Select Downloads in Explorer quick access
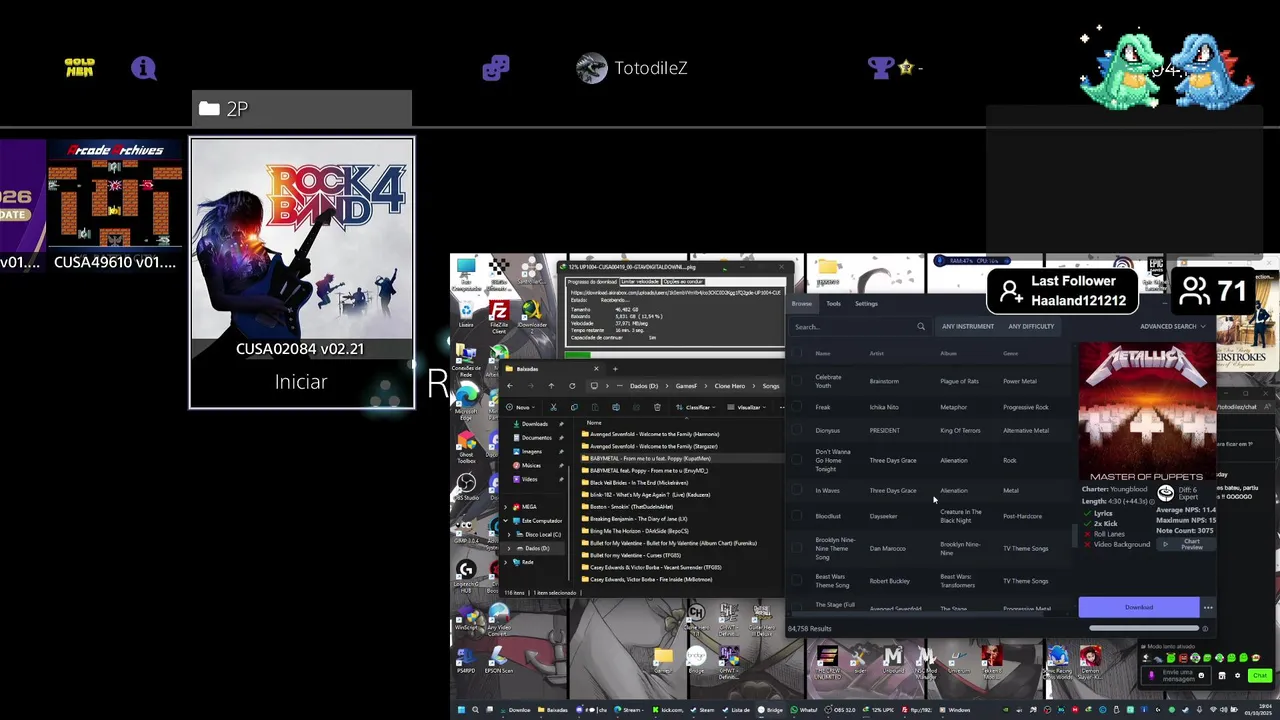The height and width of the screenshot is (720, 1280). pyautogui.click(x=535, y=424)
